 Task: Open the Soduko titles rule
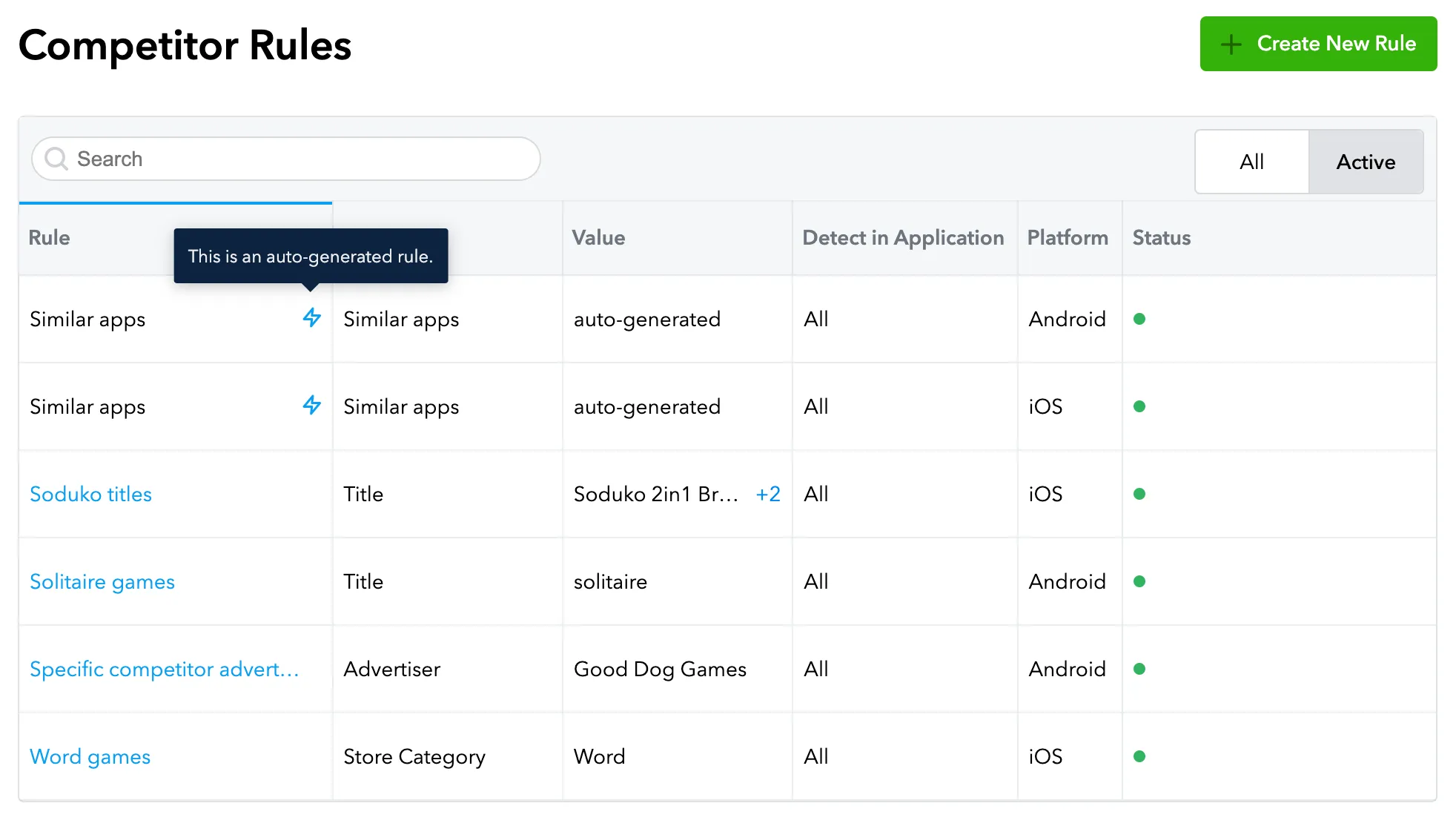(90, 494)
